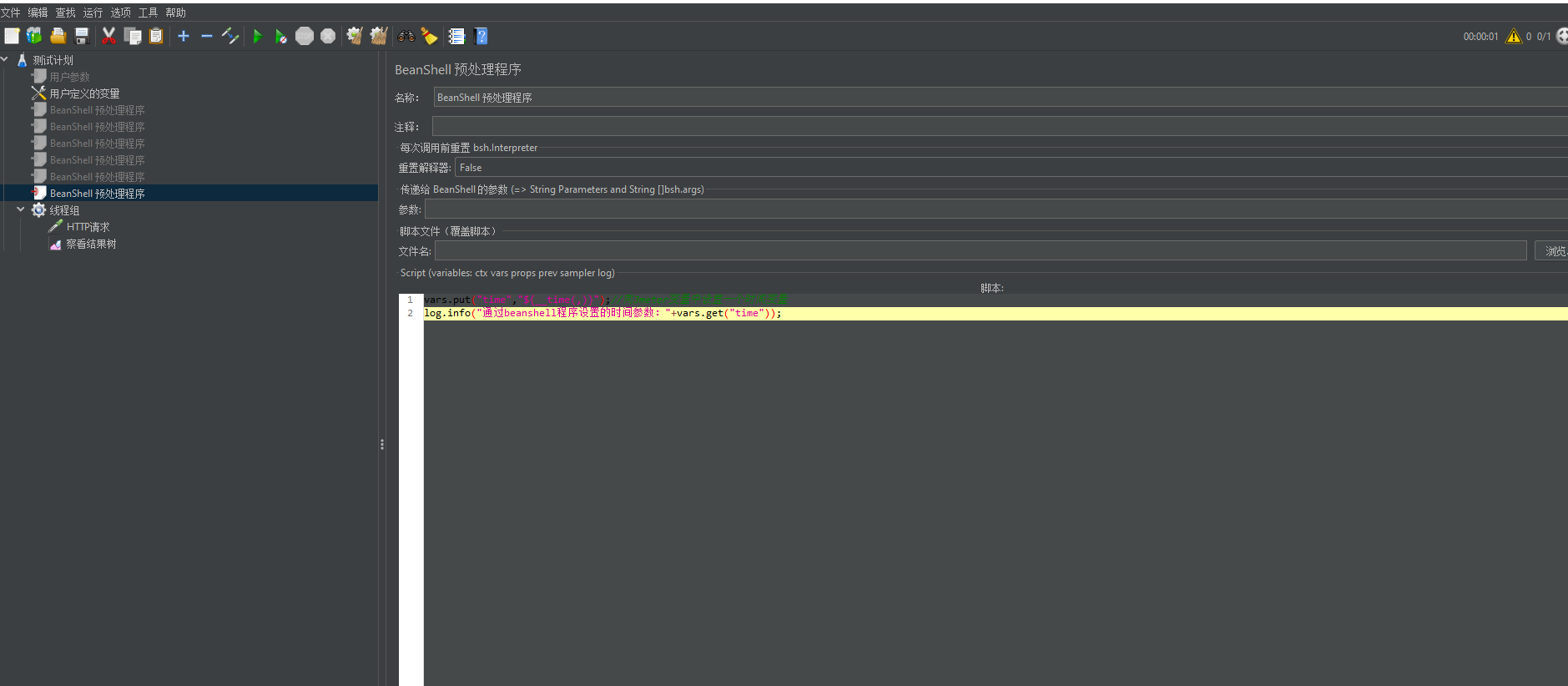Click the 注释 comments input field
This screenshot has width=1568, height=686.
(x=1000, y=126)
